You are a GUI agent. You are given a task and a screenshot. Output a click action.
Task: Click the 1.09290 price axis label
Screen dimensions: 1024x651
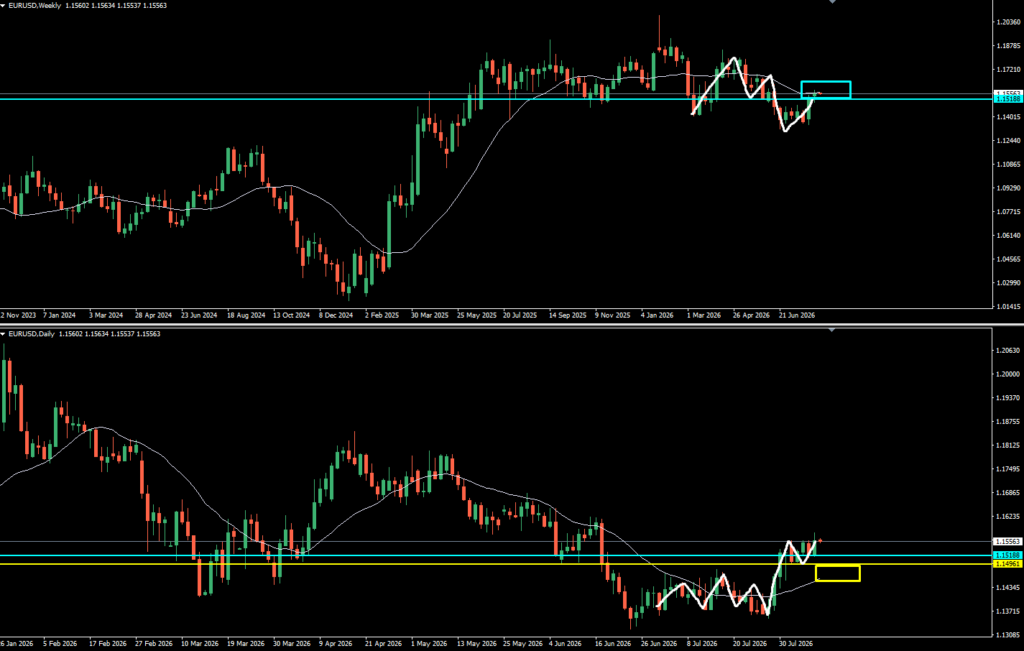[x=1008, y=188]
